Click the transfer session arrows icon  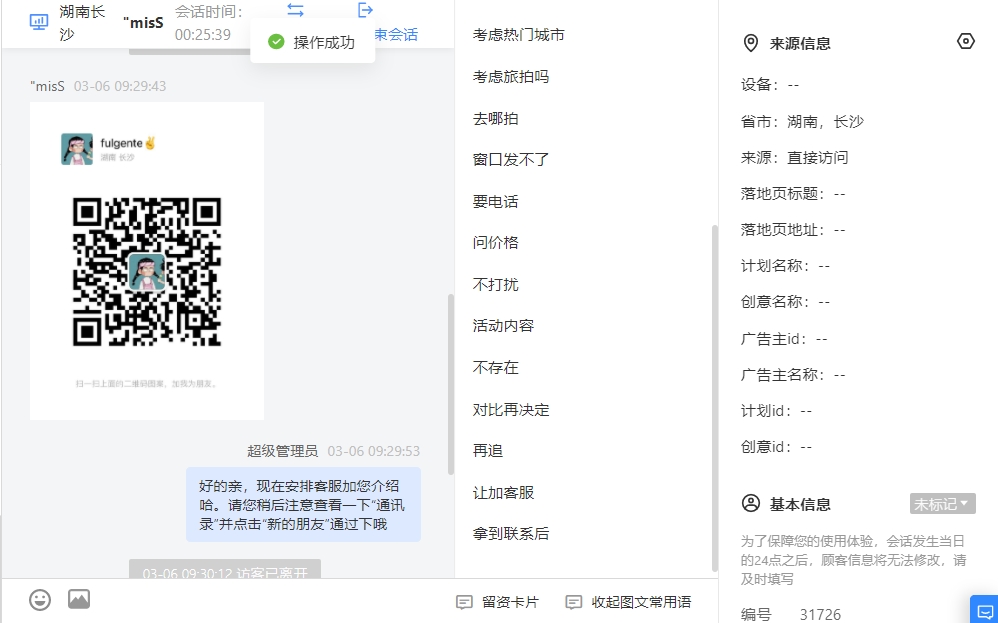295,10
